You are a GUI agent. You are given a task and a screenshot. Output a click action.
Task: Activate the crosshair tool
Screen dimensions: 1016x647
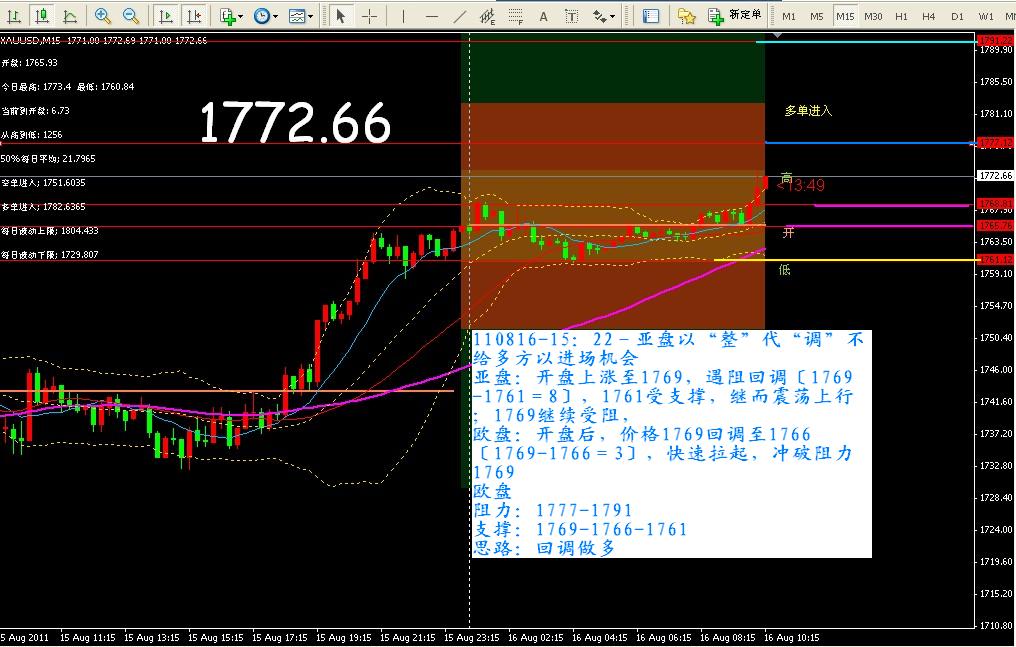tap(369, 16)
